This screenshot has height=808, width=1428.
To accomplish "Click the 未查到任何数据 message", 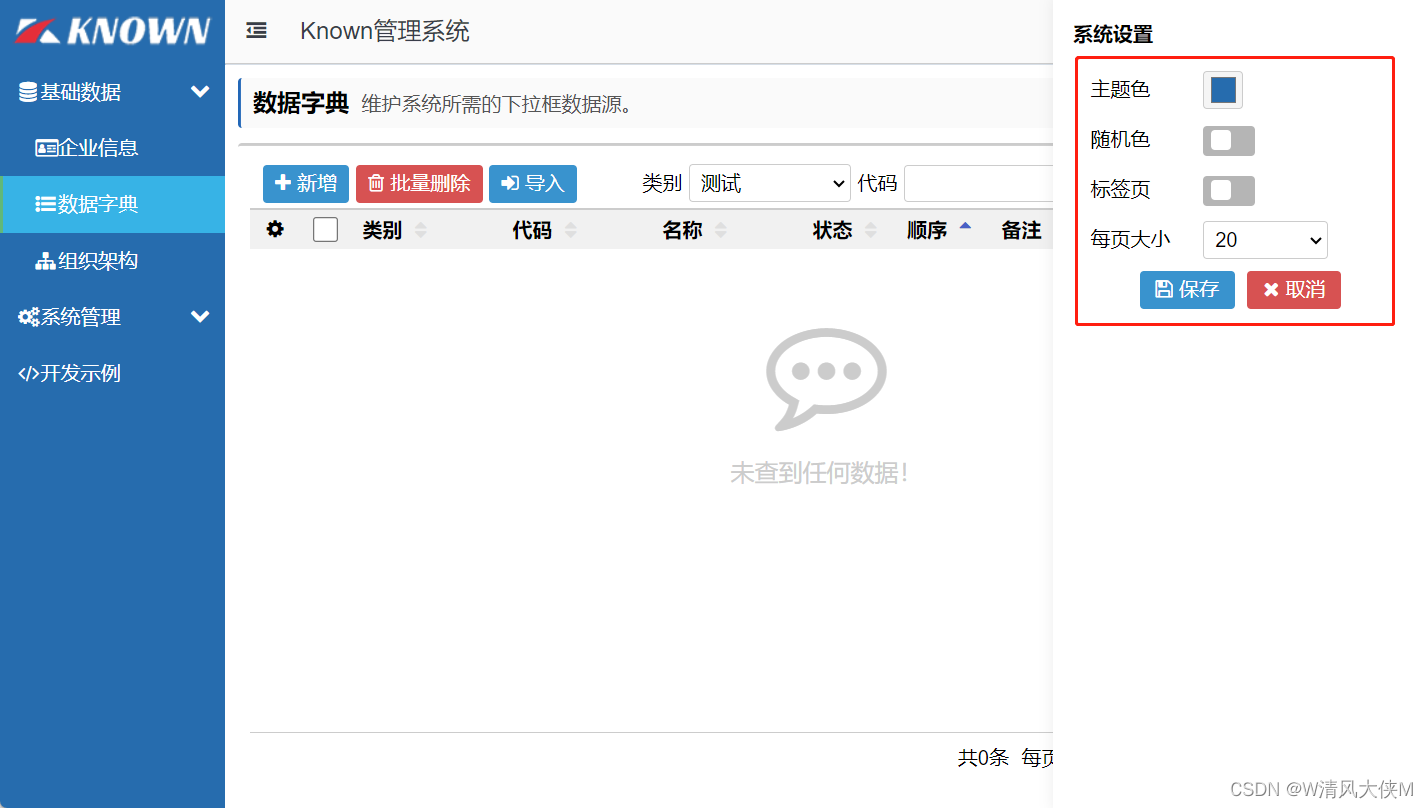I will (x=820, y=473).
